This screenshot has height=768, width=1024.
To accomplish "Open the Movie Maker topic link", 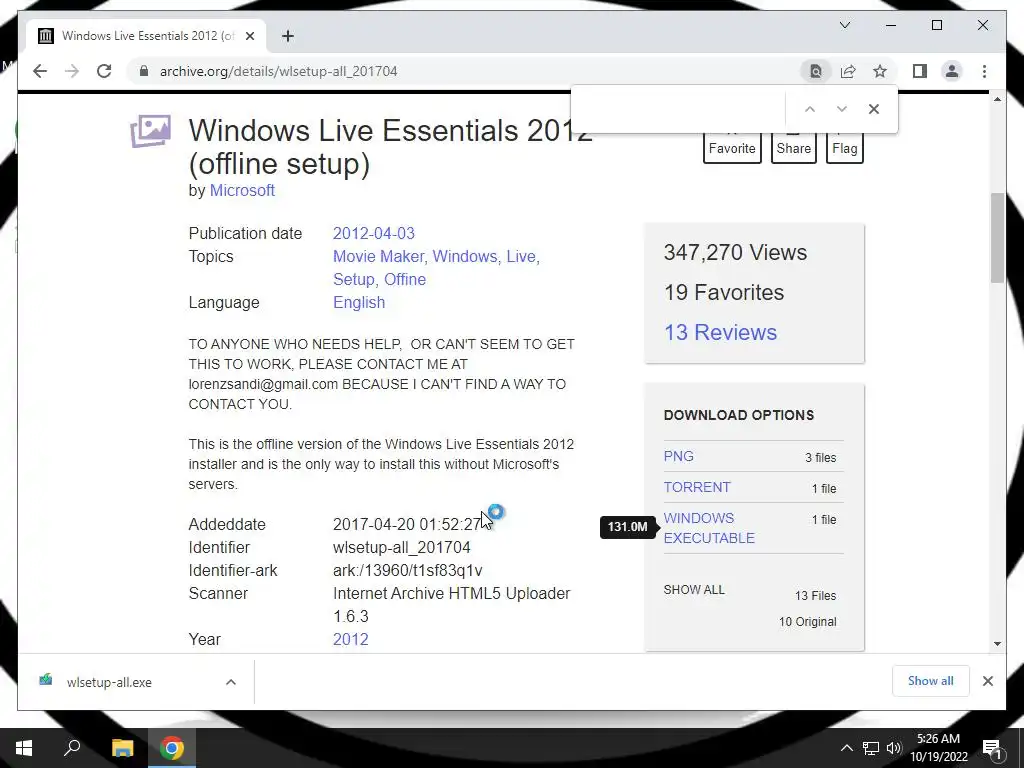I will coord(380,256).
